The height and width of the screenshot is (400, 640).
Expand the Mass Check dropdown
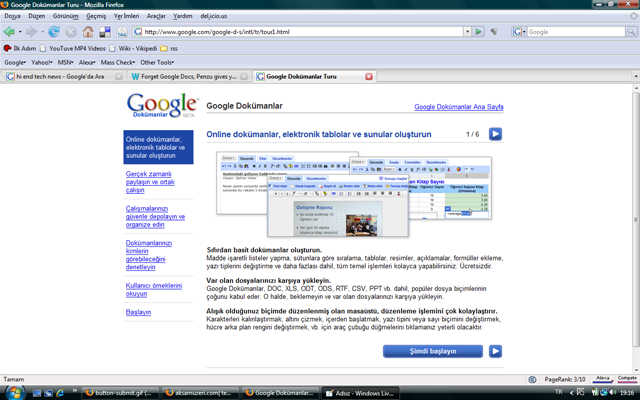click(x=118, y=62)
